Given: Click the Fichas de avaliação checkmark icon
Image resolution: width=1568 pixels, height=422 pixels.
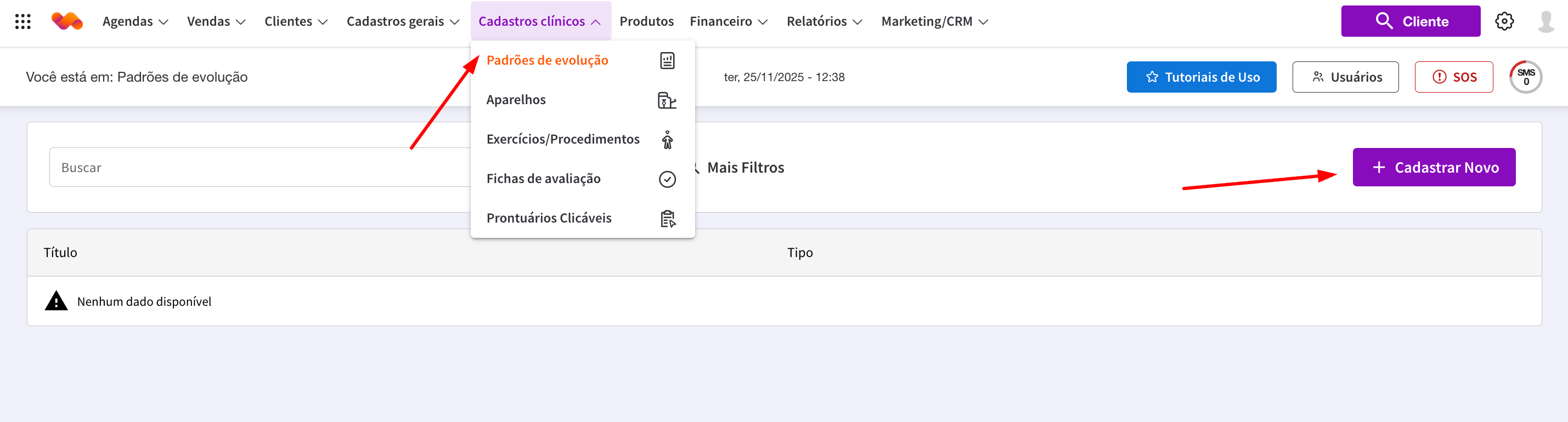Looking at the screenshot, I should coord(667,179).
